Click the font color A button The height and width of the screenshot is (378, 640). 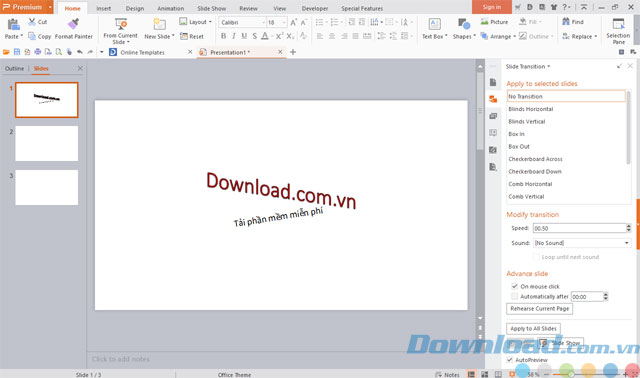(x=265, y=36)
